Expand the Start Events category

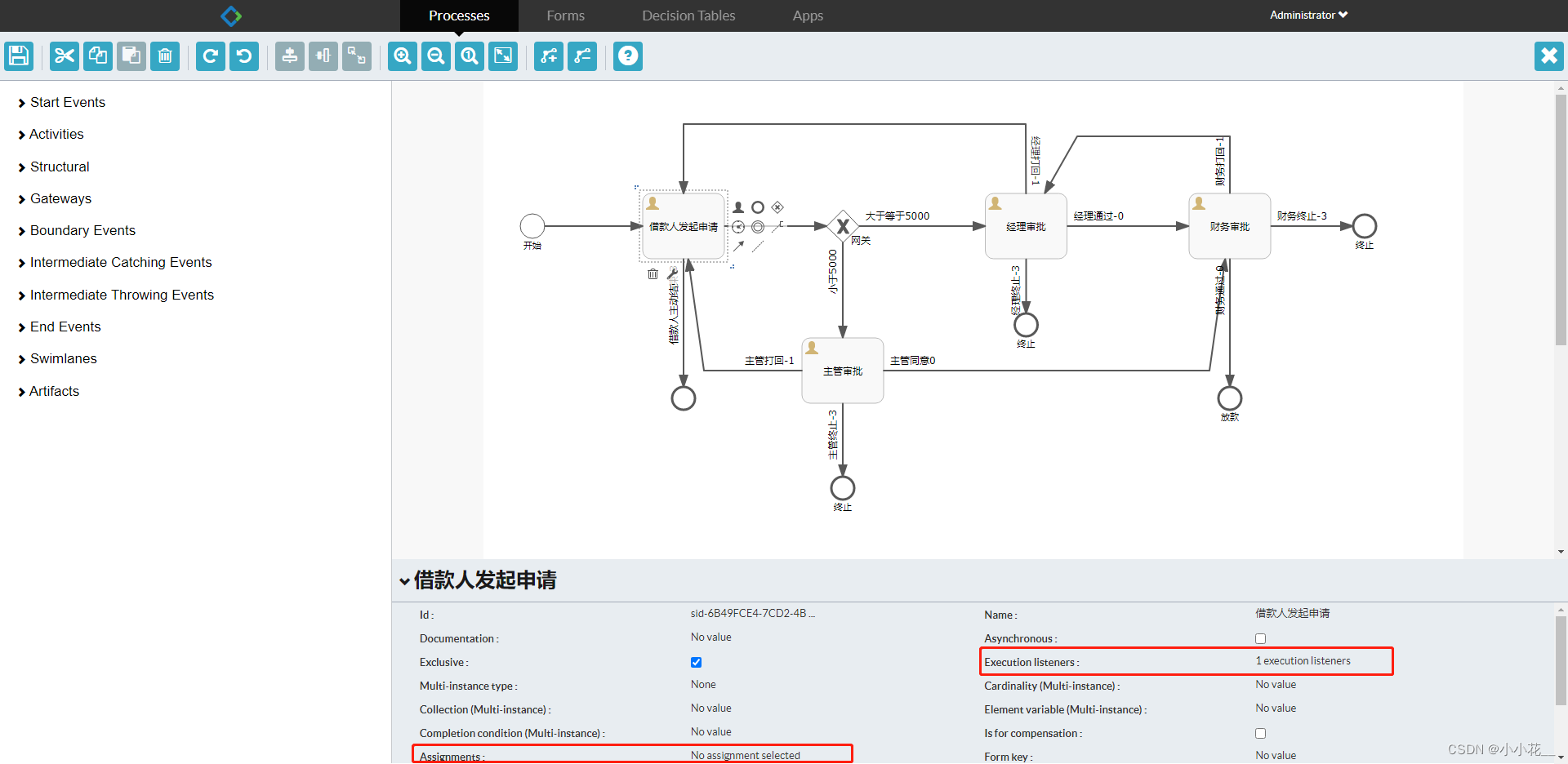(67, 102)
